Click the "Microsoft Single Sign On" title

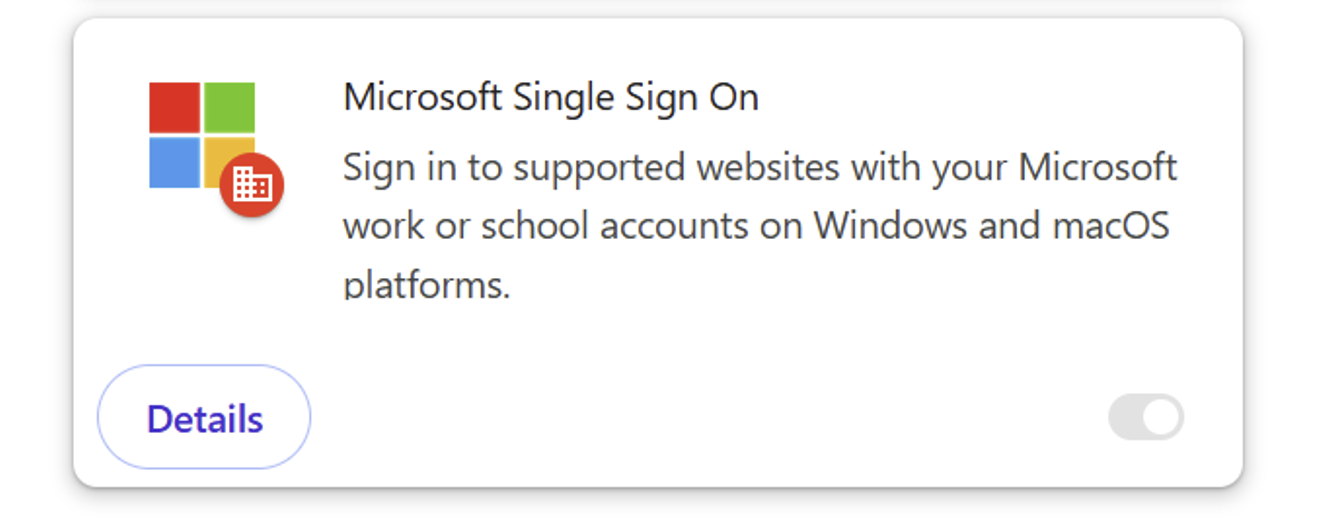point(551,97)
